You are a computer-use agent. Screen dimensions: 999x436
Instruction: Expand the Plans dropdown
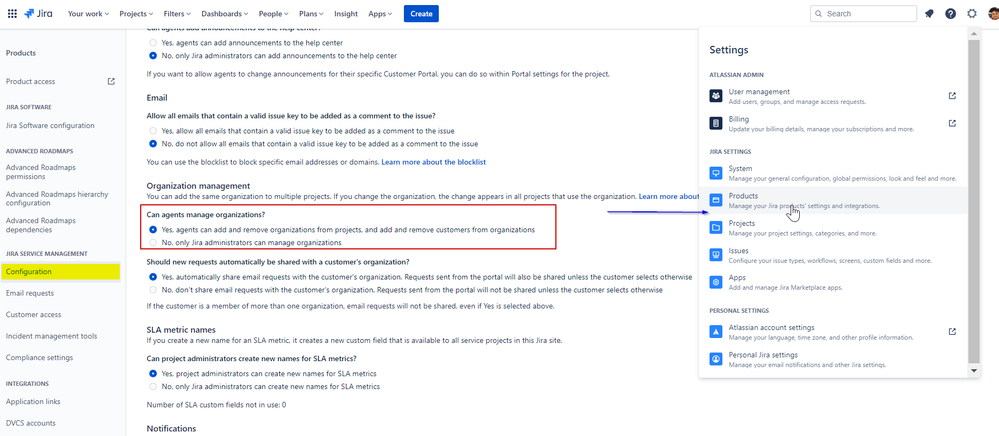coord(312,13)
